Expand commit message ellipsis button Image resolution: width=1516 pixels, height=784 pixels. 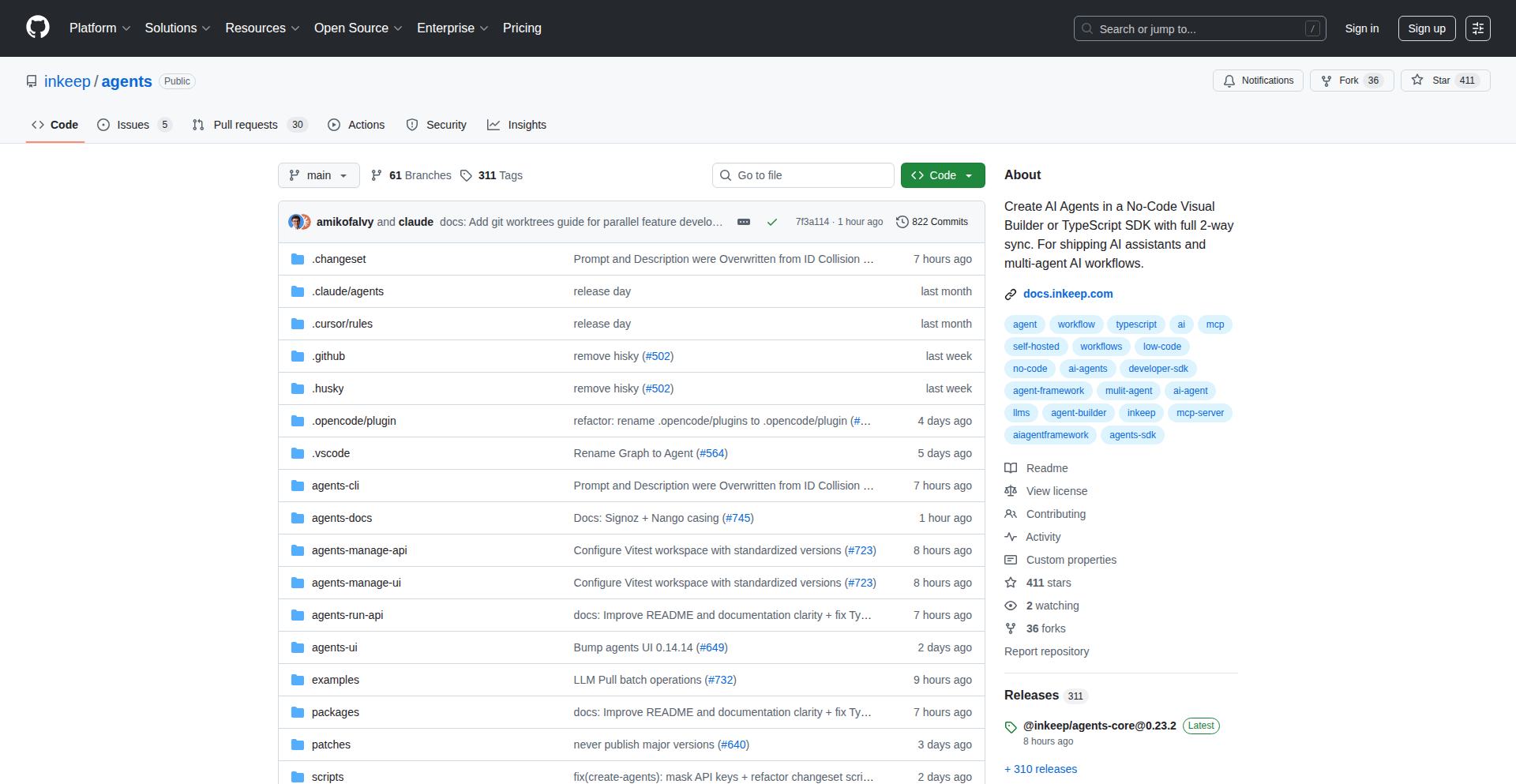744,222
